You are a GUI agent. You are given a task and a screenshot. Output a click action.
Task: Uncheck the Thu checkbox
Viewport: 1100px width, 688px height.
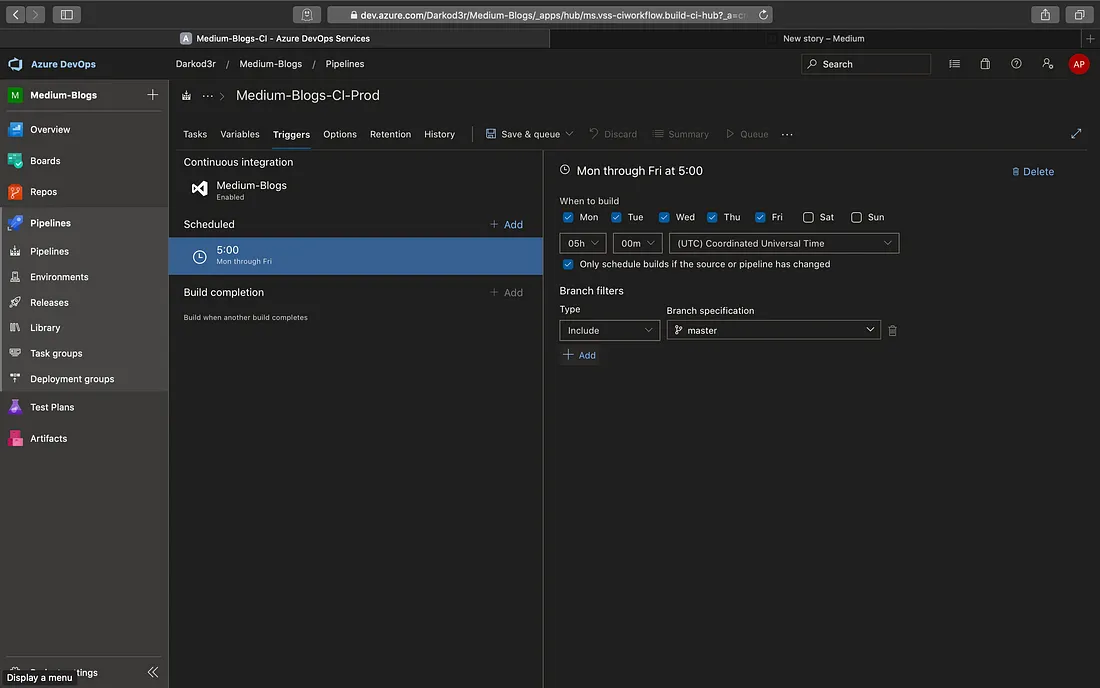712,217
